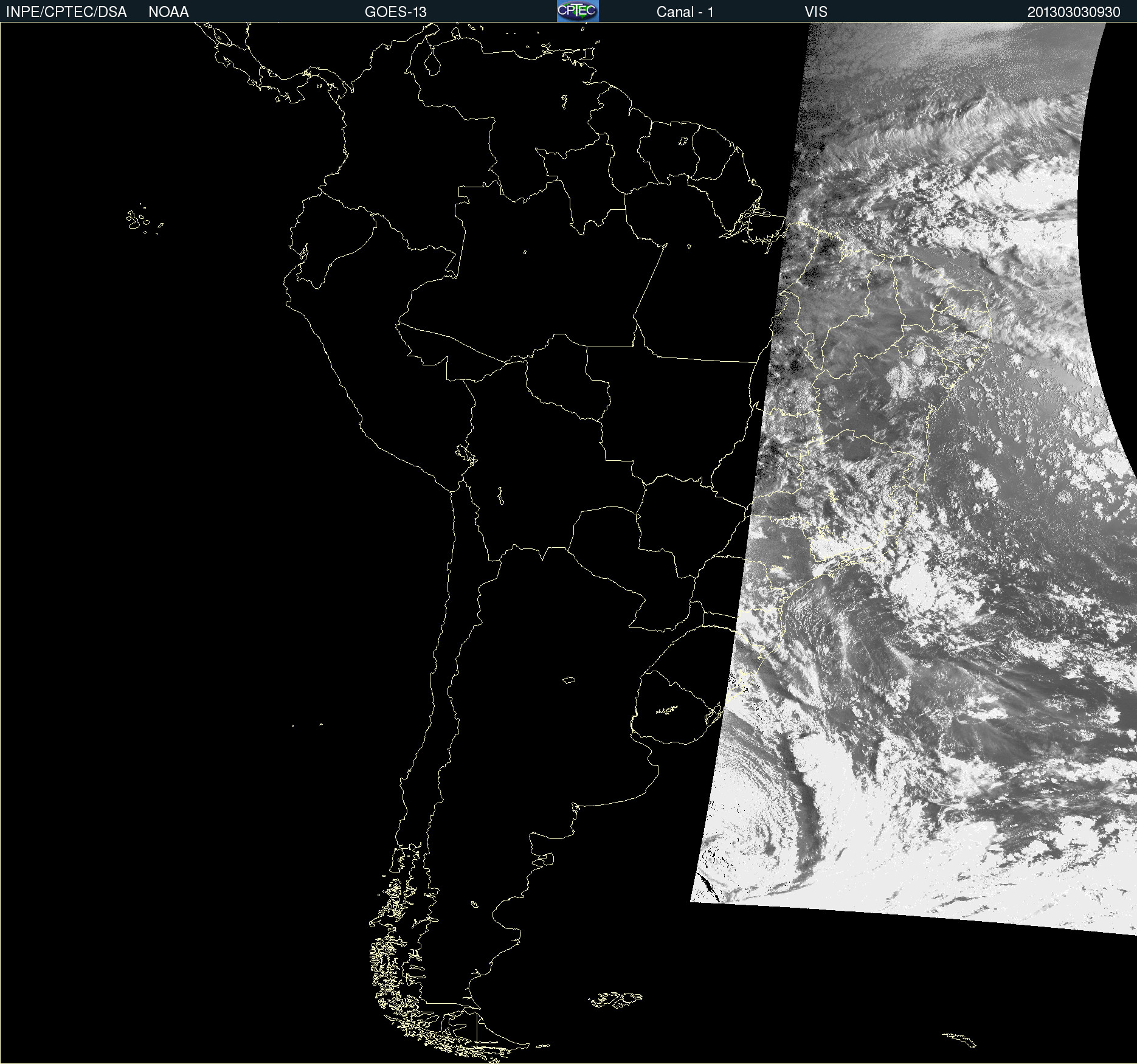Image resolution: width=1137 pixels, height=1064 pixels.
Task: Click the GOES-13 satellite label
Action: coord(396,12)
